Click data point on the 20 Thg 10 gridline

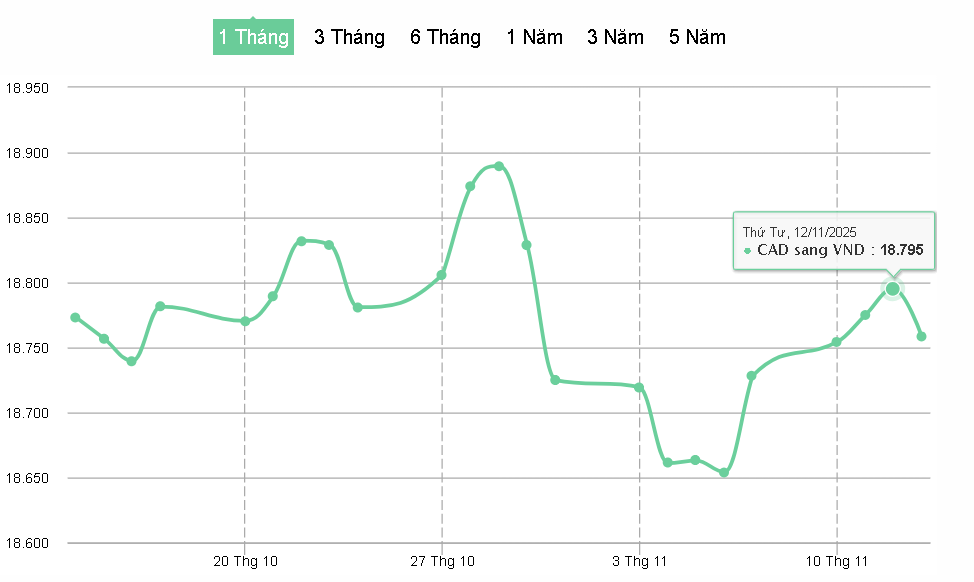coord(245,321)
